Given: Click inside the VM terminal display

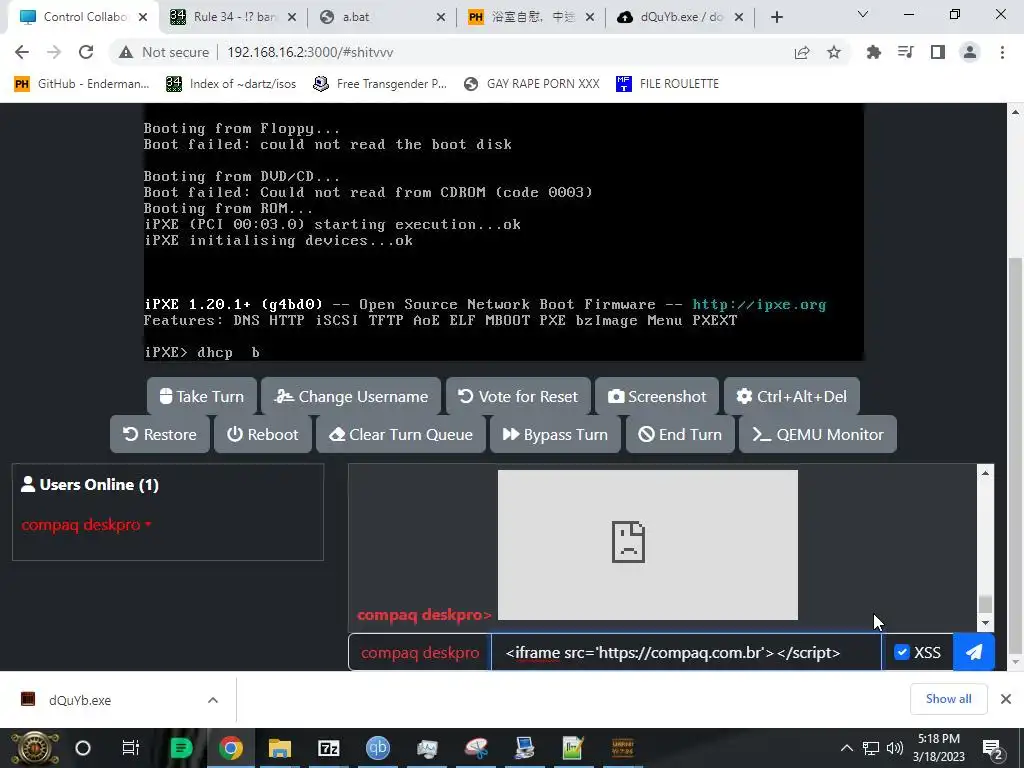Looking at the screenshot, I should (x=504, y=232).
